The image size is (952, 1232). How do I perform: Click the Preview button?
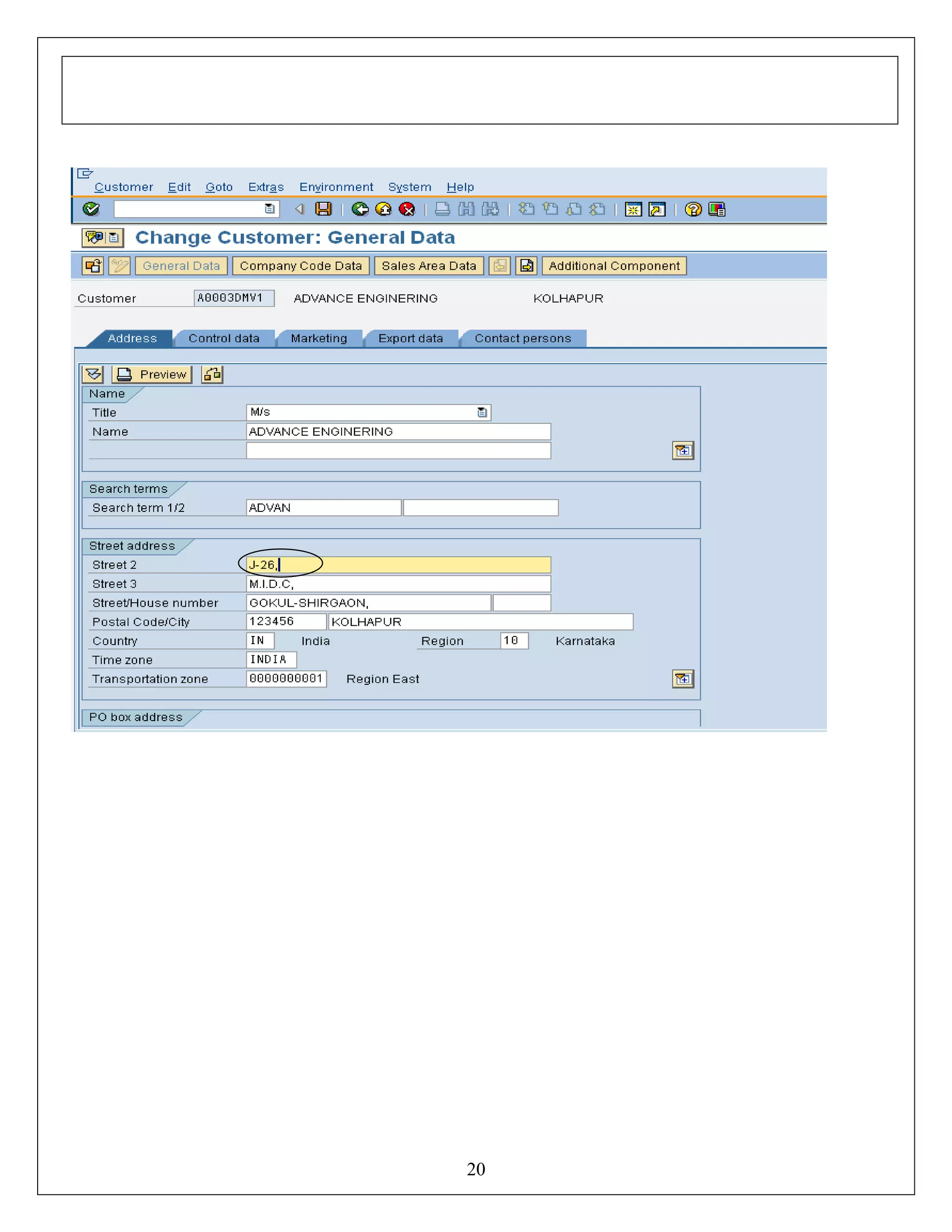pyautogui.click(x=152, y=375)
